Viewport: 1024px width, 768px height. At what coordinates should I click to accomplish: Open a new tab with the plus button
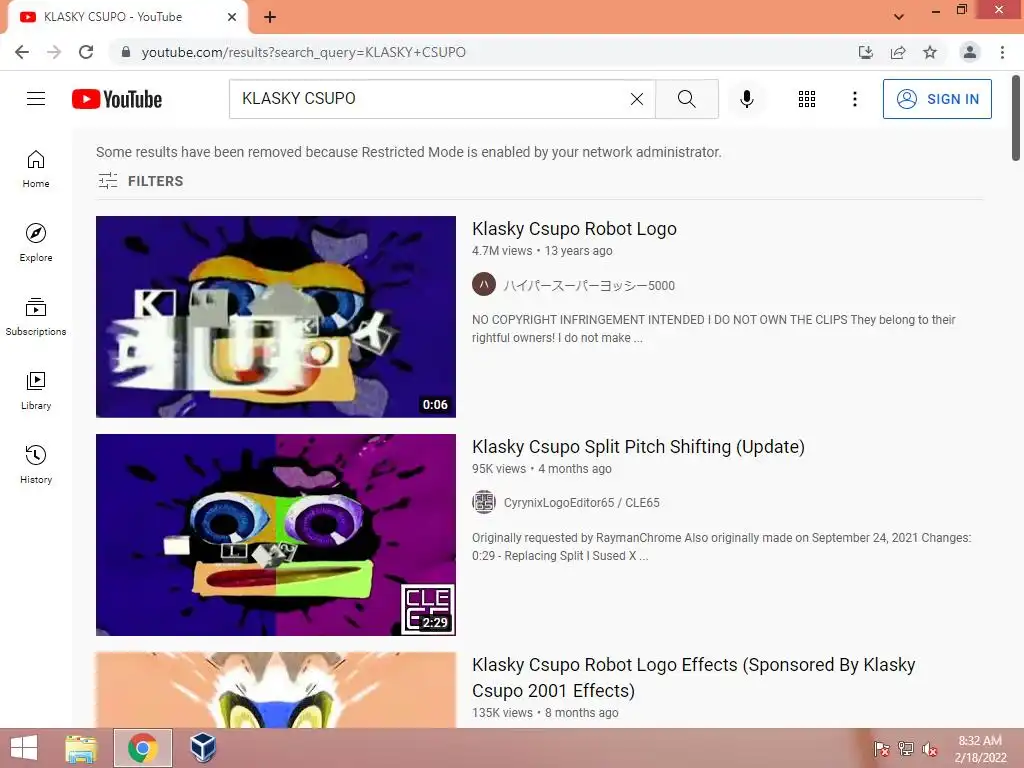tap(270, 17)
